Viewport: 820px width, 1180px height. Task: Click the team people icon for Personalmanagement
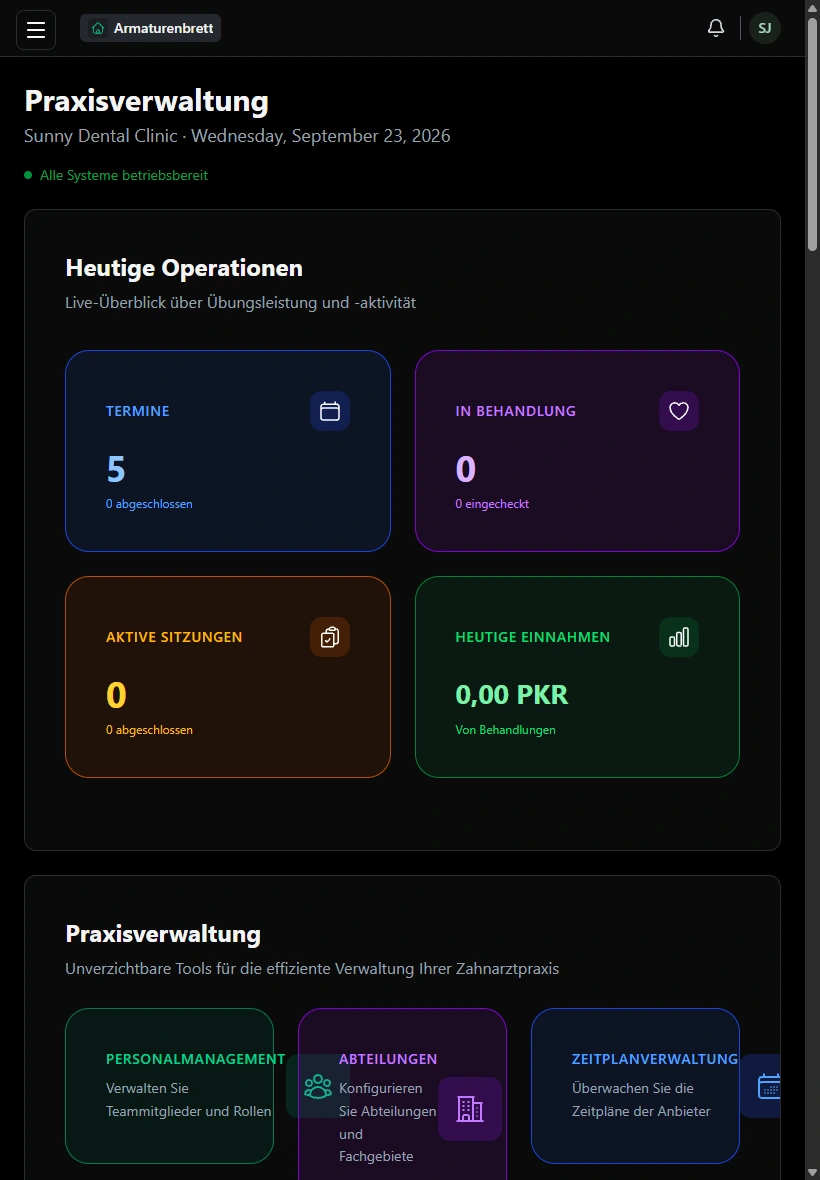click(317, 1086)
